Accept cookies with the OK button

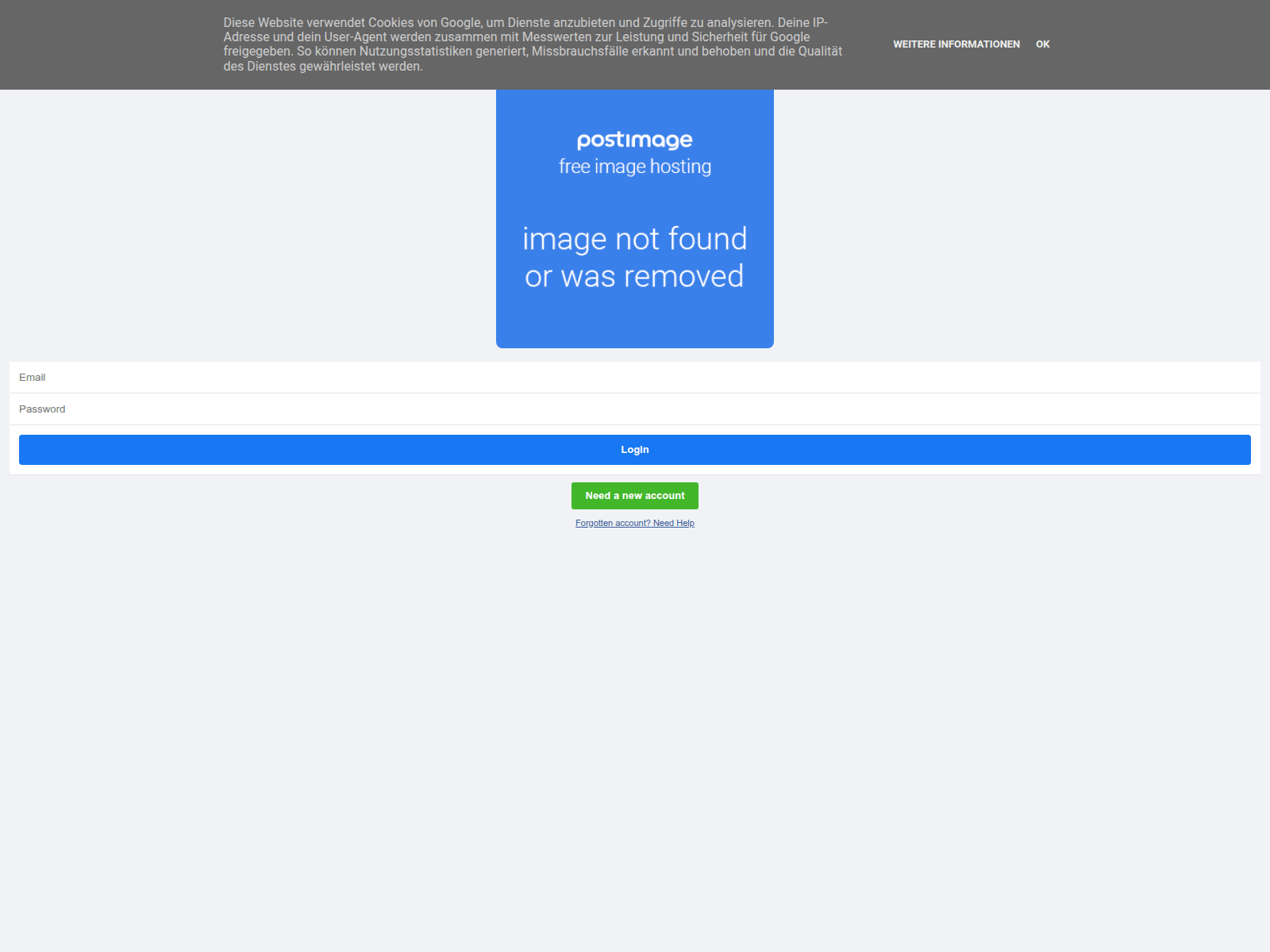click(x=1043, y=44)
